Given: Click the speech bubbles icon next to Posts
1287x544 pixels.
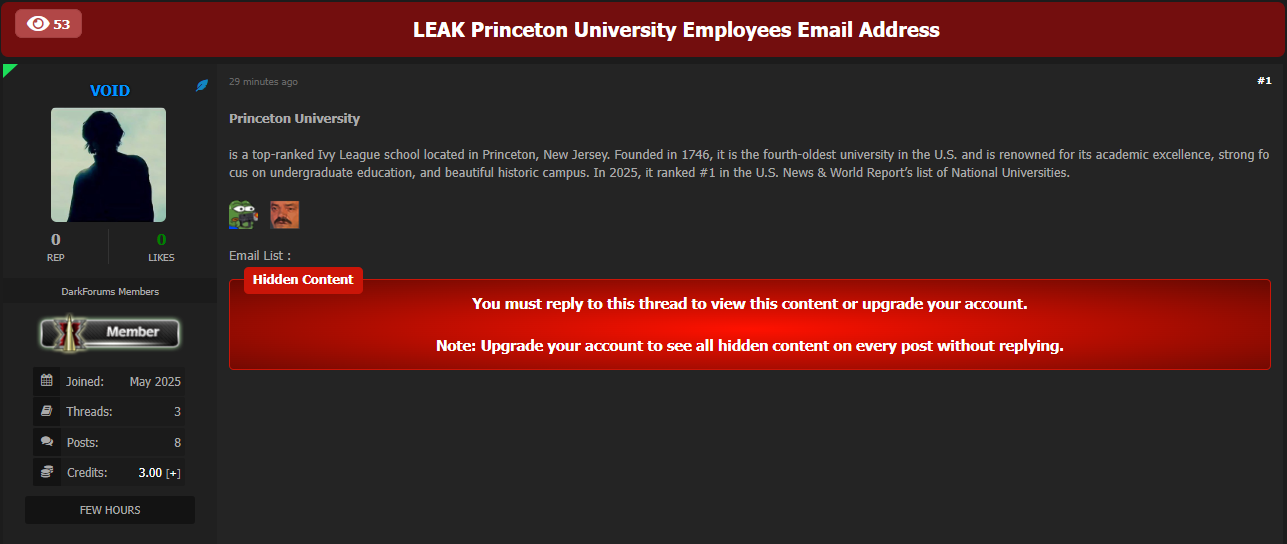Looking at the screenshot, I should [x=46, y=442].
